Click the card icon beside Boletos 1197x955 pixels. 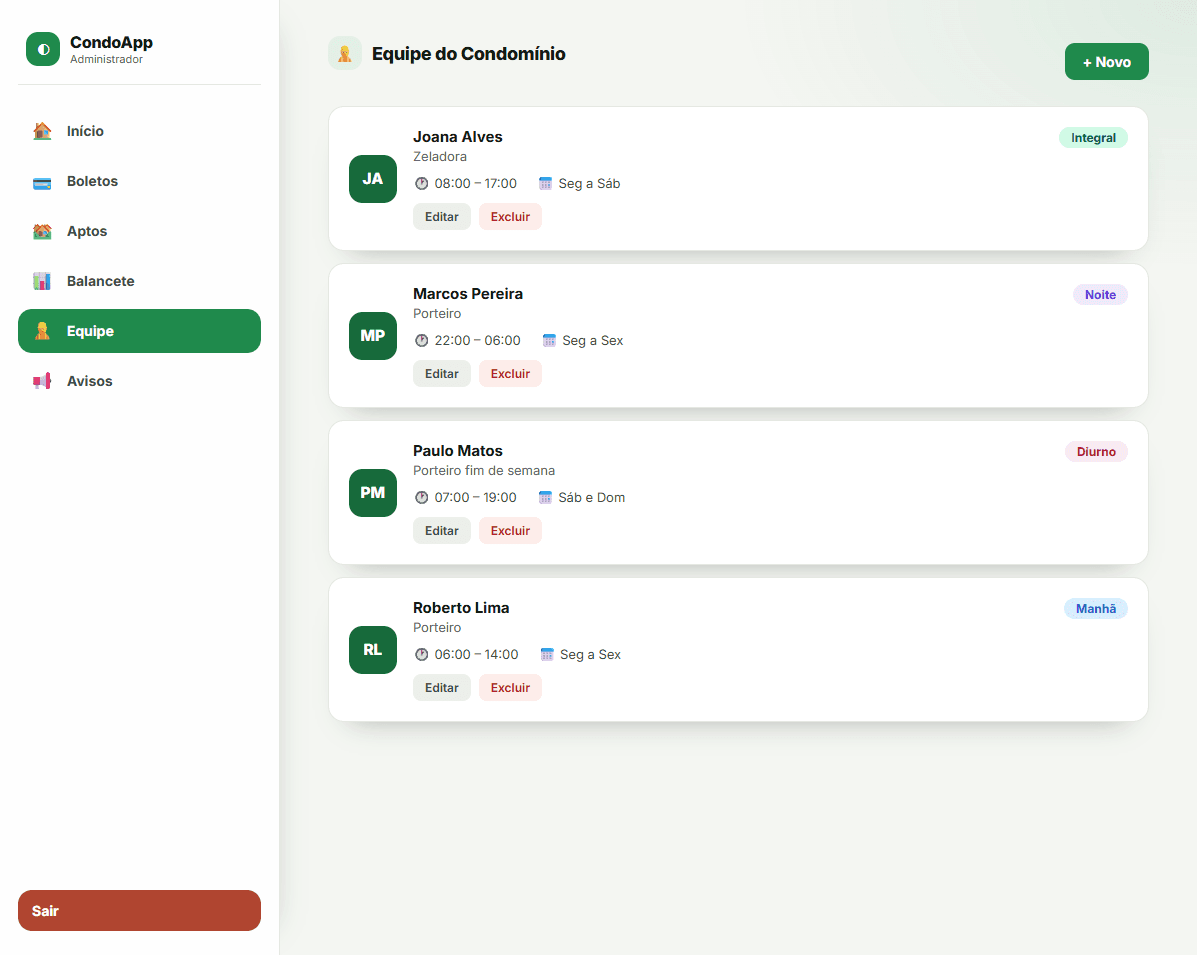pyautogui.click(x=42, y=182)
